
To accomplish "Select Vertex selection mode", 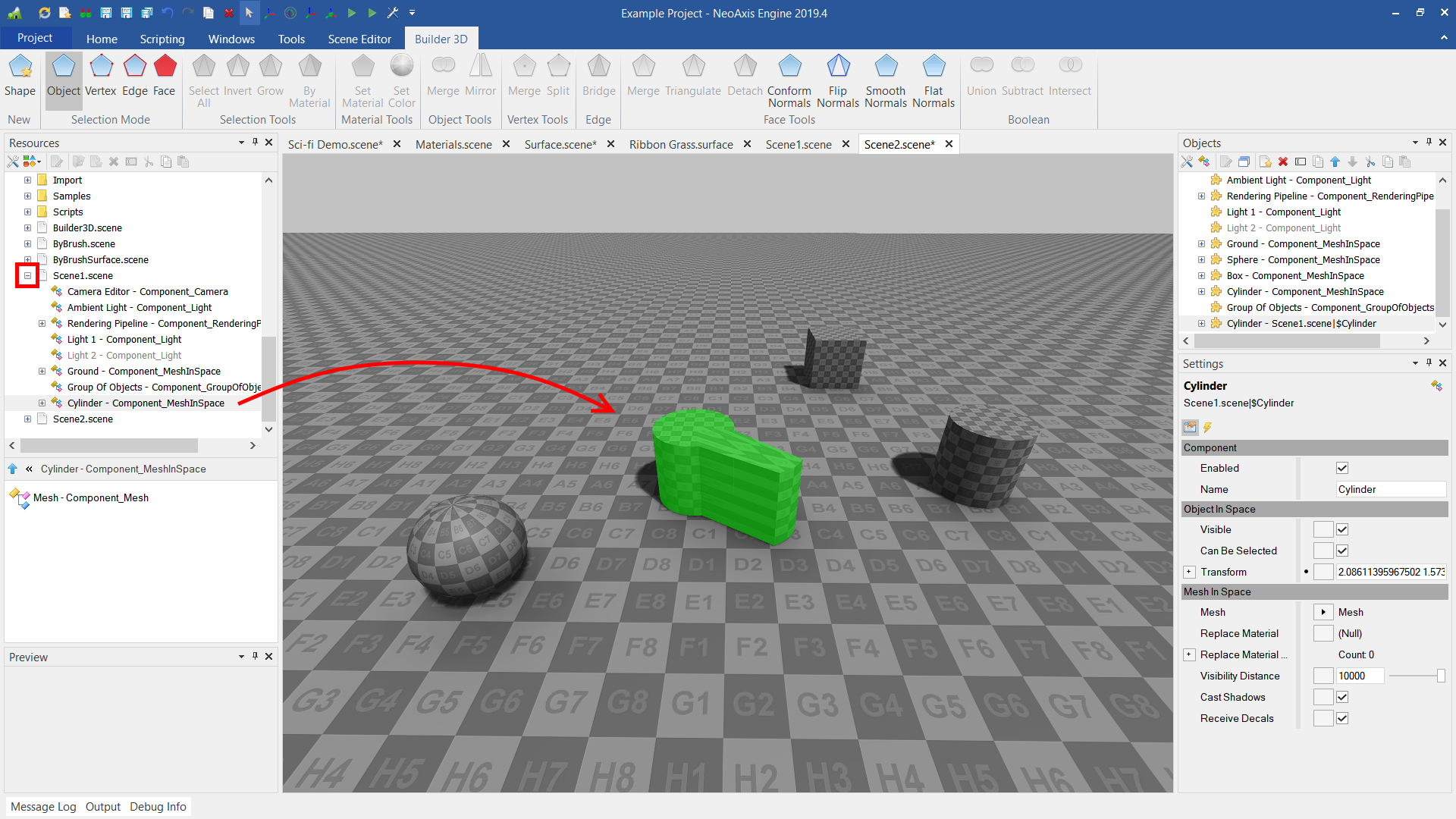I will tap(100, 75).
